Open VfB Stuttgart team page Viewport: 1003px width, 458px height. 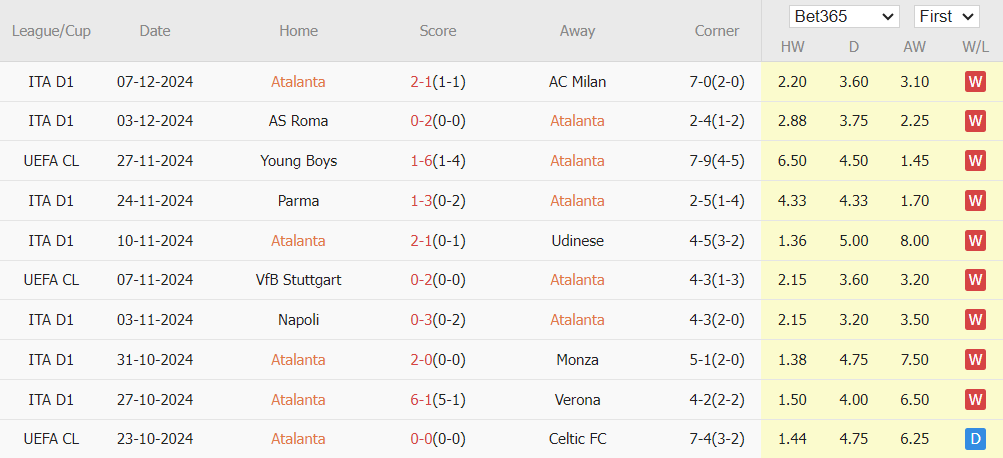298,280
